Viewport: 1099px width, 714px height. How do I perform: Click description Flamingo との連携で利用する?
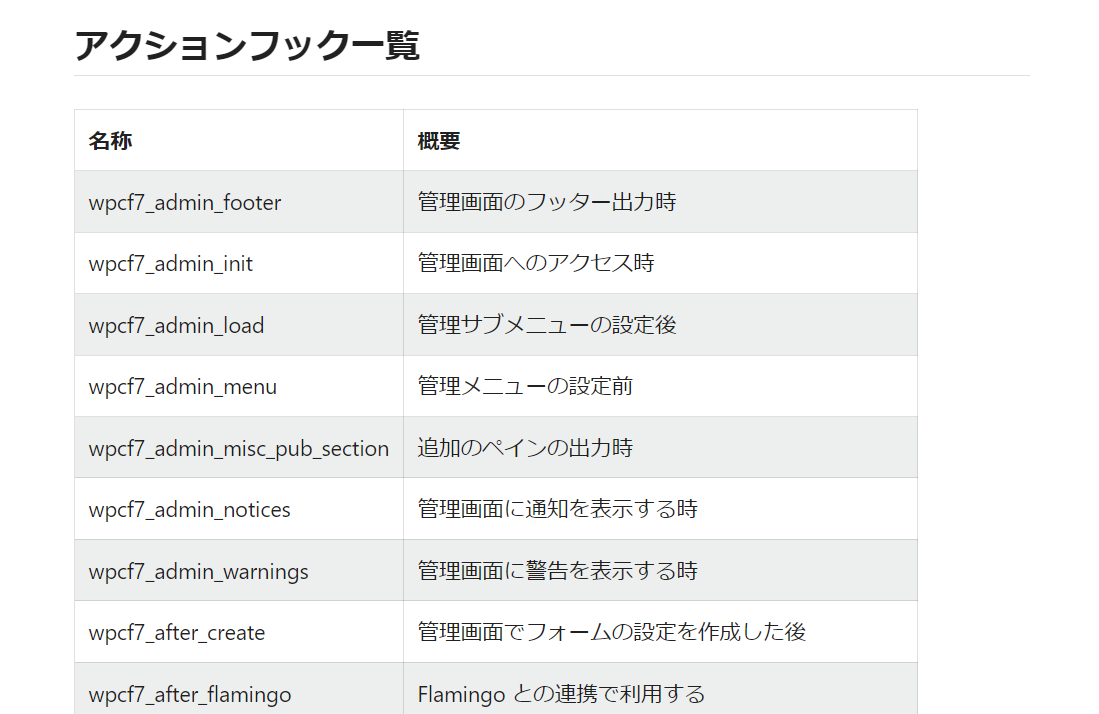561,694
